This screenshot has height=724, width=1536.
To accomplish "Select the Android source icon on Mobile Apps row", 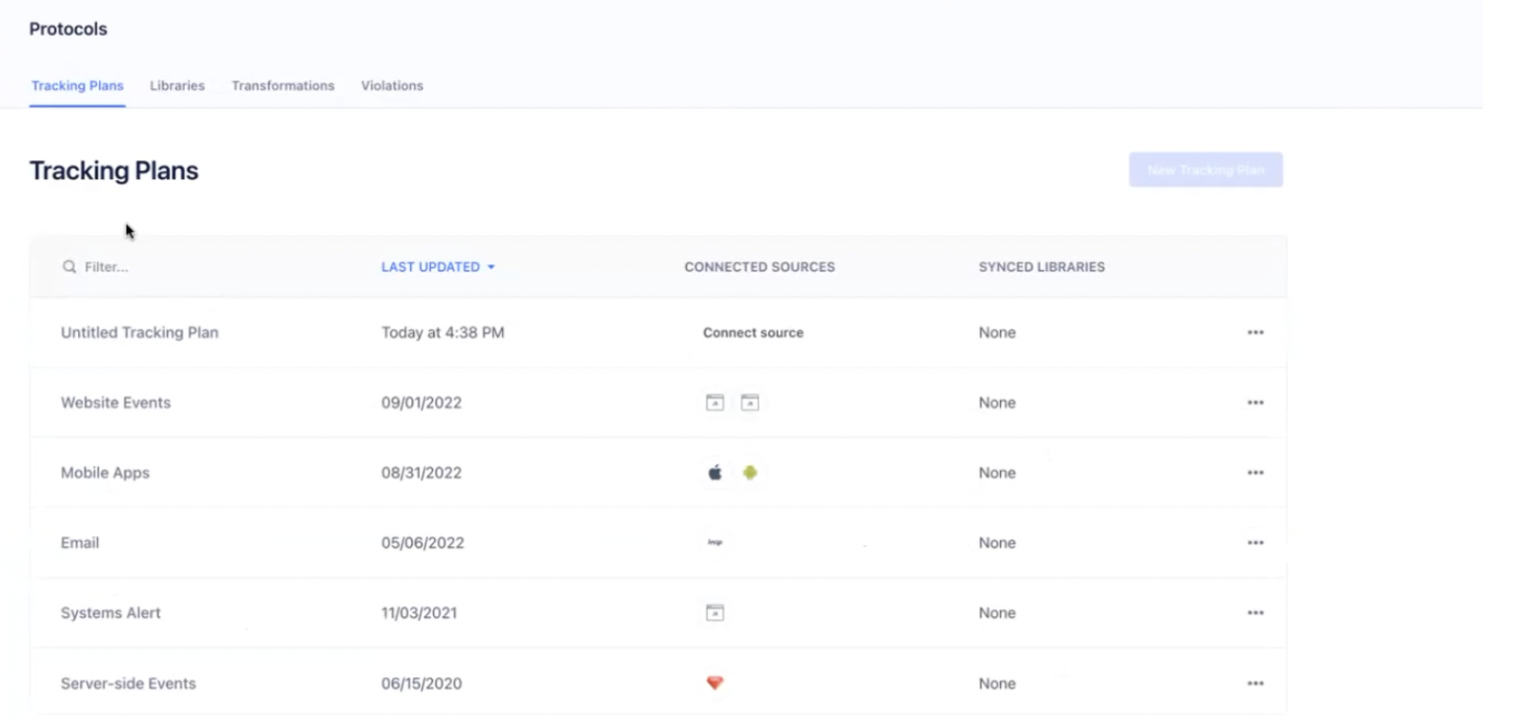I will pos(750,472).
